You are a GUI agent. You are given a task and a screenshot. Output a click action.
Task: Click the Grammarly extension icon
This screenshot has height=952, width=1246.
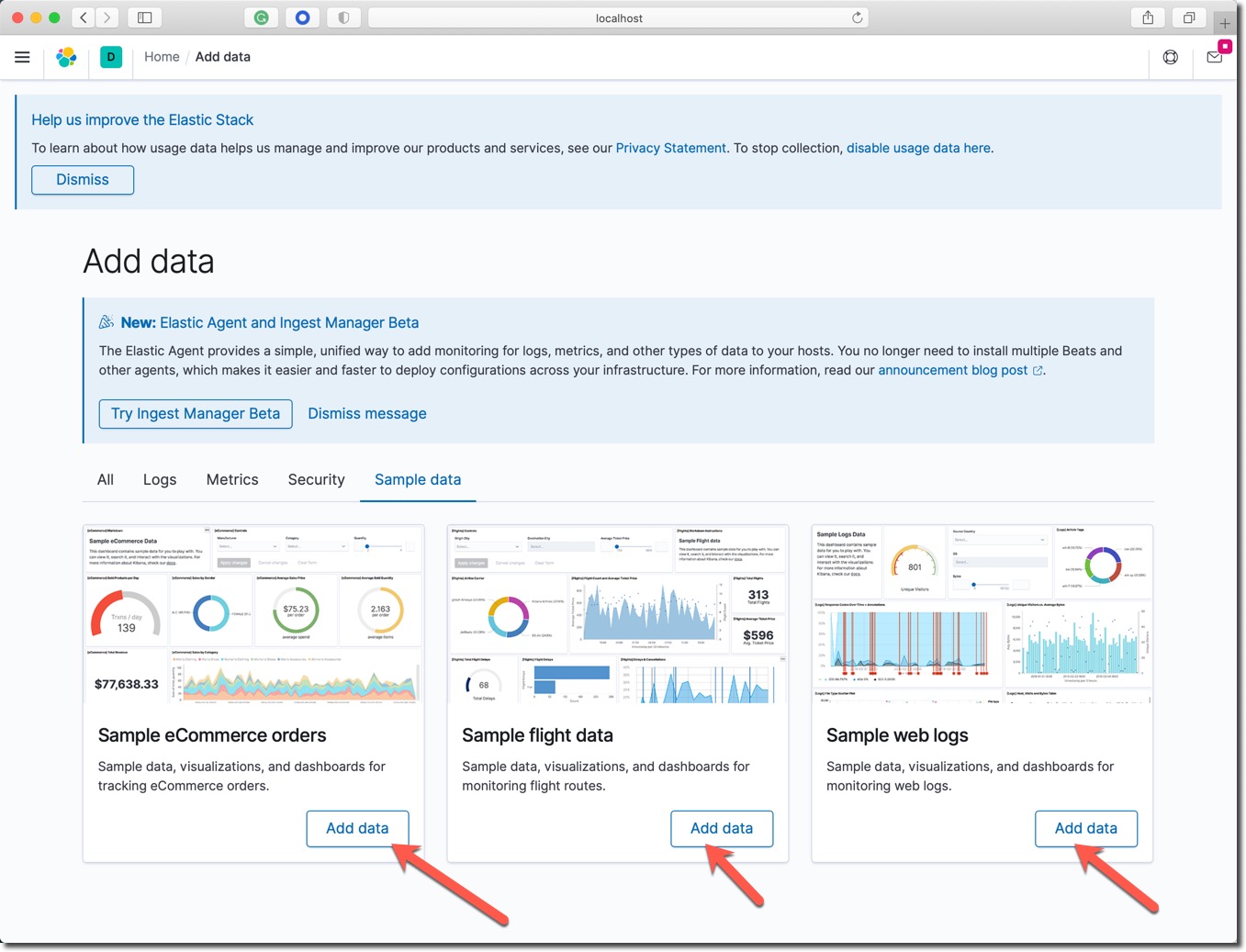(261, 17)
